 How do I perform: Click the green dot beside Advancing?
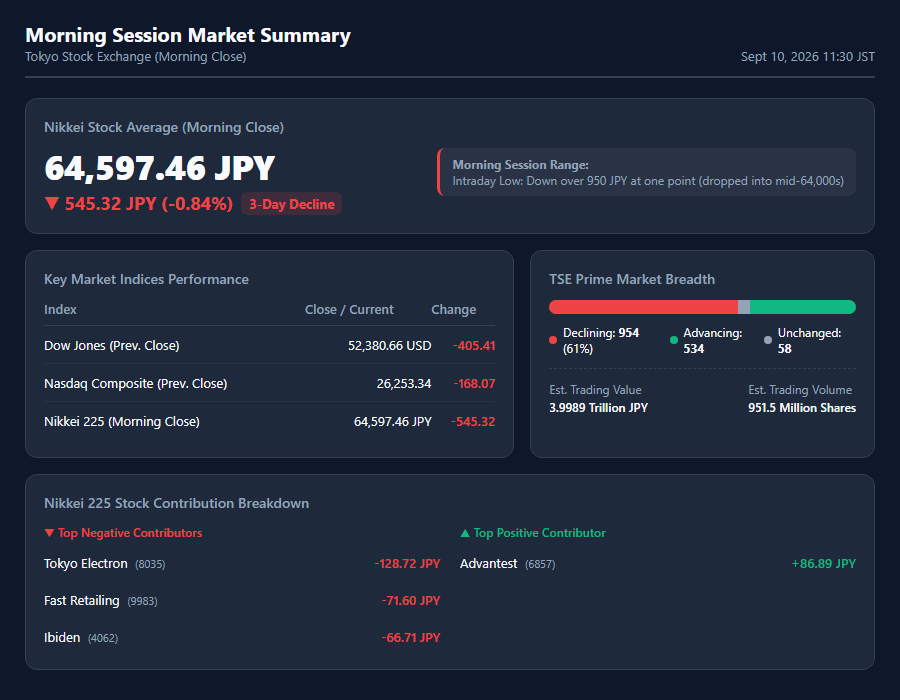tap(674, 340)
